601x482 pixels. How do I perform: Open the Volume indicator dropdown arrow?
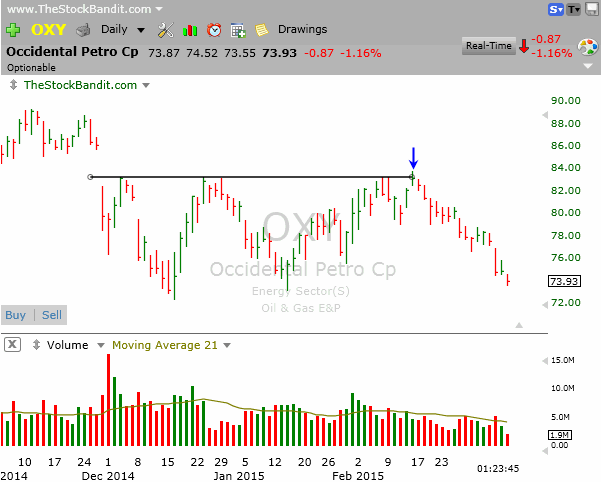coord(101,345)
